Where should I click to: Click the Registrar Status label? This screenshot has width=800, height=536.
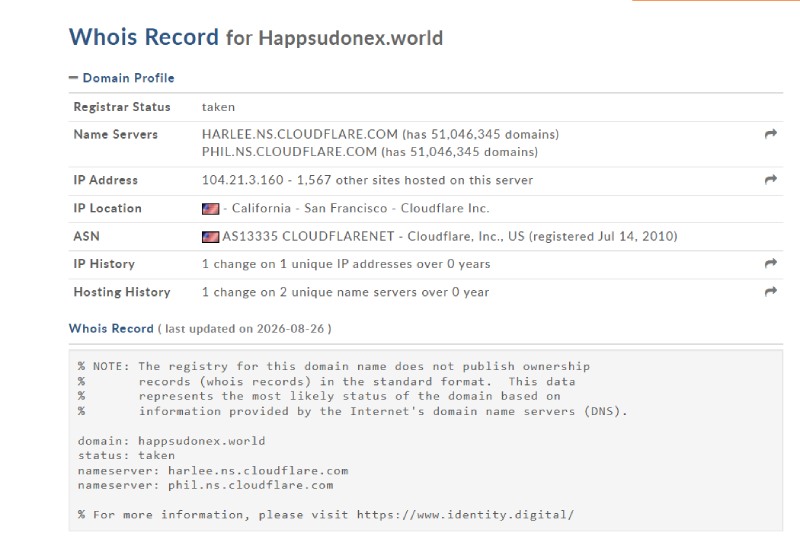pyautogui.click(x=122, y=107)
